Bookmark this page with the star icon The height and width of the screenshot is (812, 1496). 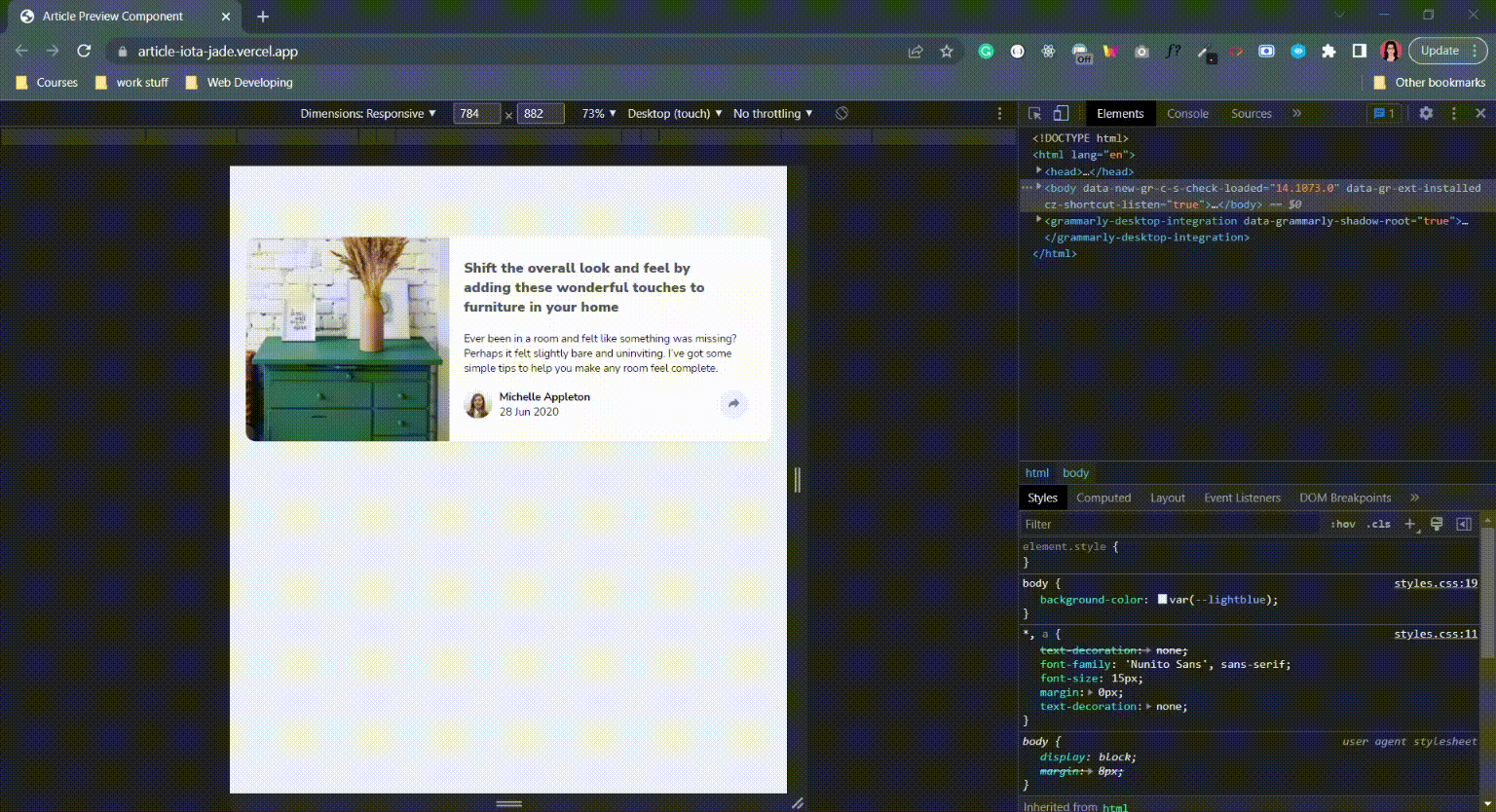tap(947, 52)
